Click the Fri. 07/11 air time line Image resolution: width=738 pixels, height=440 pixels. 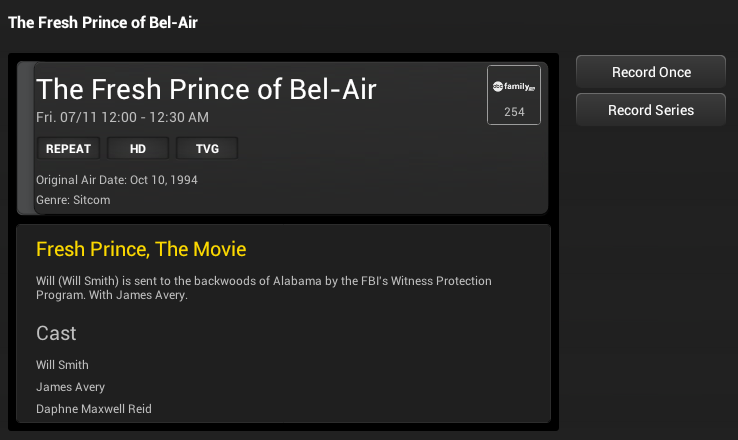click(122, 117)
